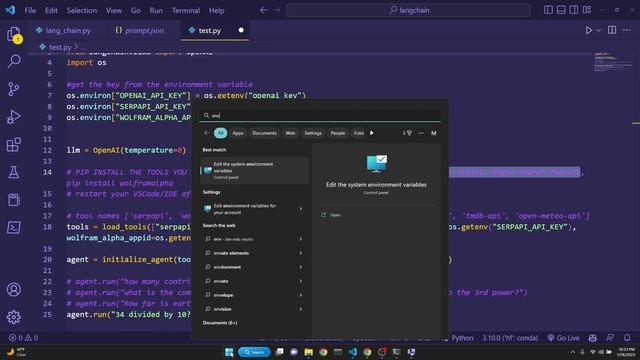Open the Run menu

coord(156,10)
